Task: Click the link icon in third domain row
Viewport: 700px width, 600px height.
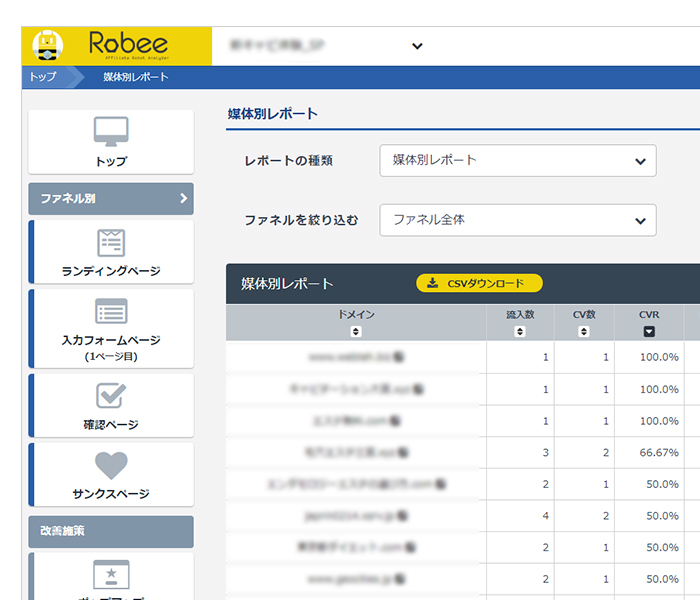Action: (395, 421)
